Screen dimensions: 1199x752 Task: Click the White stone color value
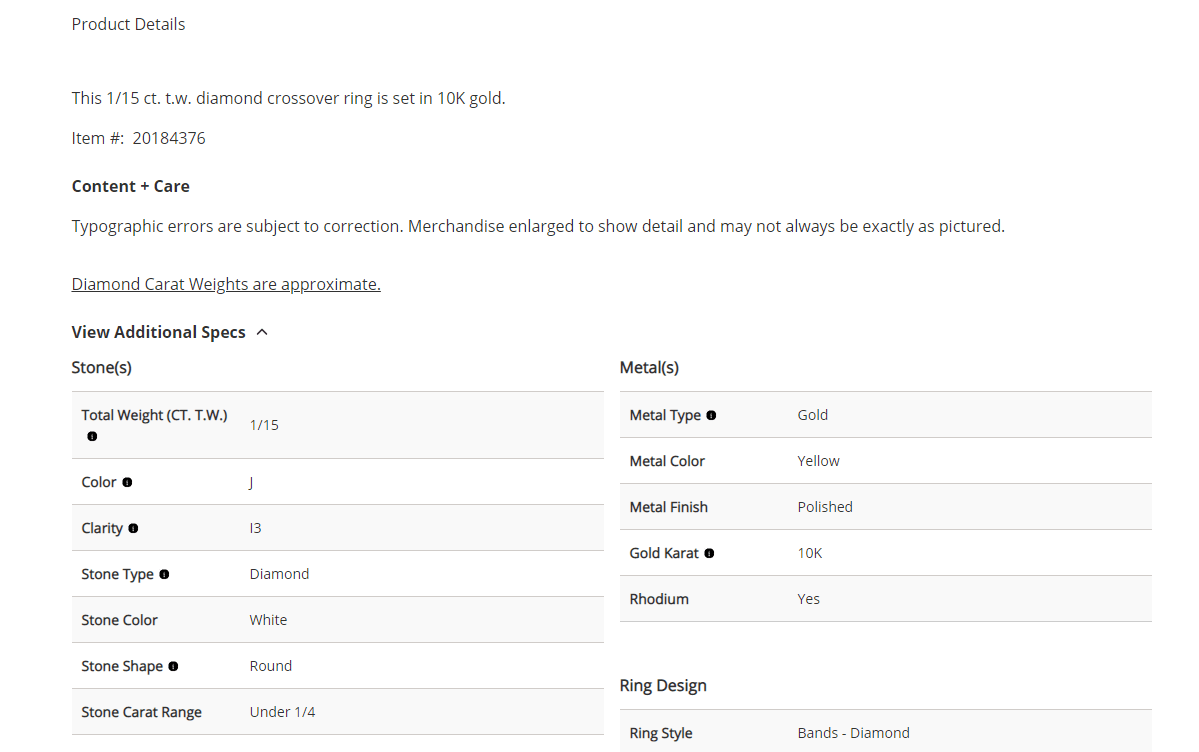tap(268, 620)
